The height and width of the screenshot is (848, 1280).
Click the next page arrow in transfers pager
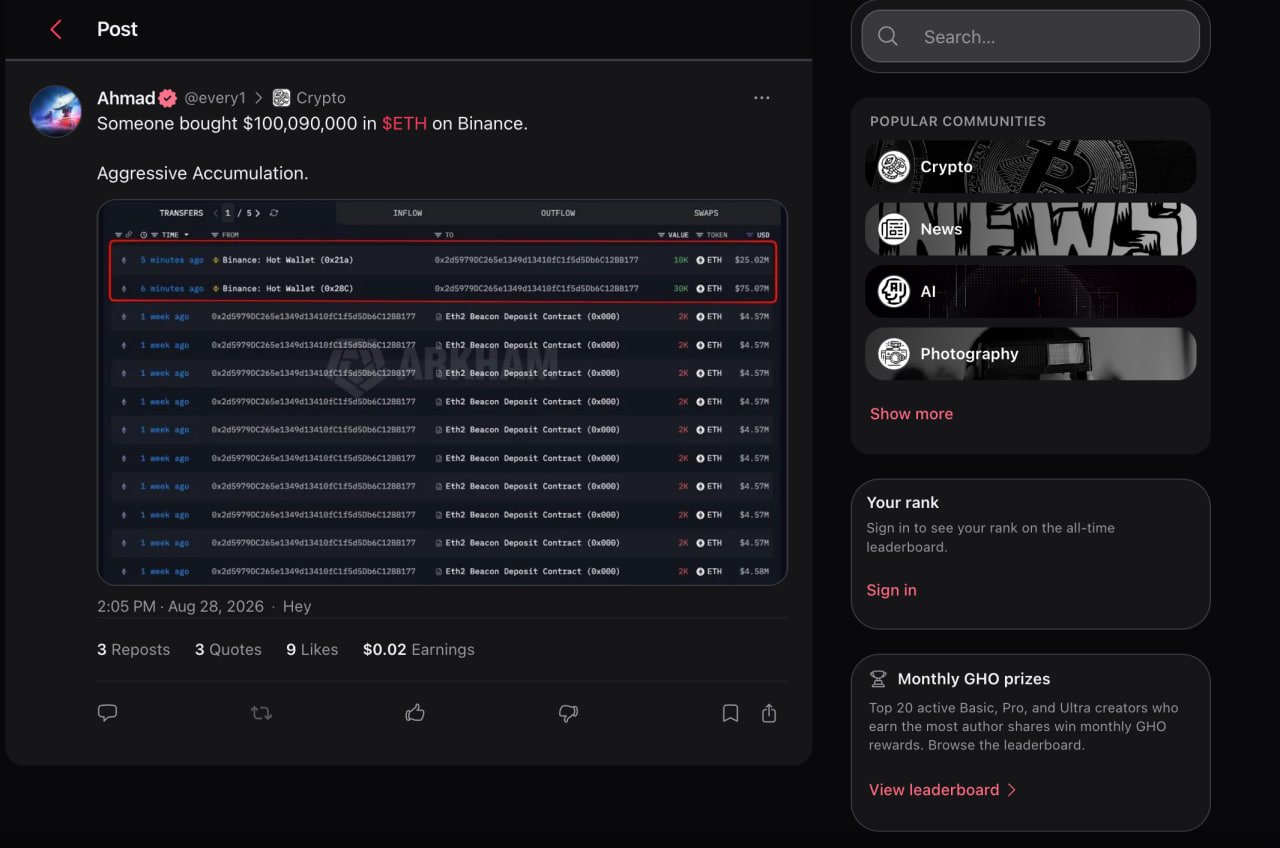coord(259,213)
